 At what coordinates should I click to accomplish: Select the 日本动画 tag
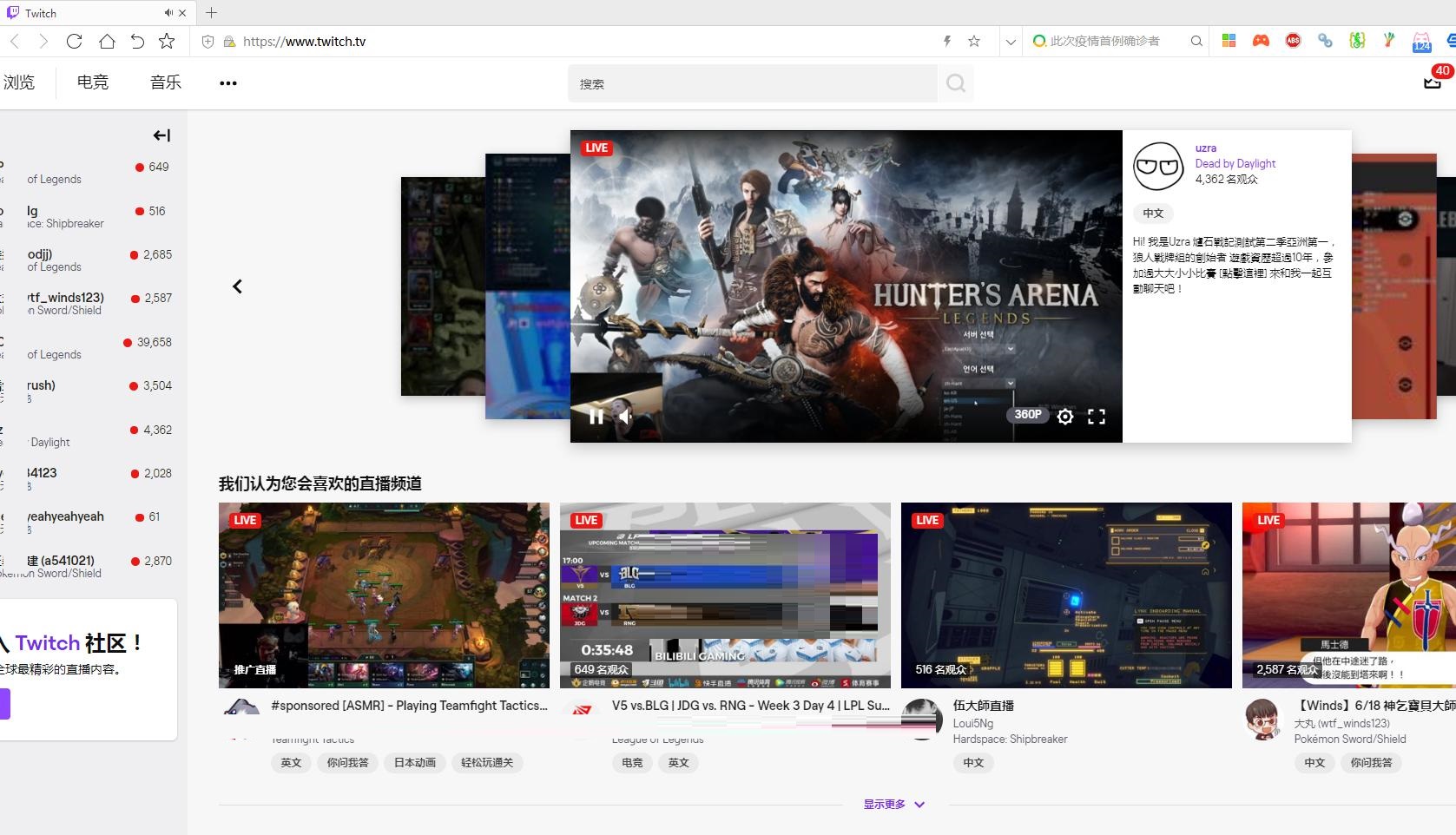(x=415, y=763)
